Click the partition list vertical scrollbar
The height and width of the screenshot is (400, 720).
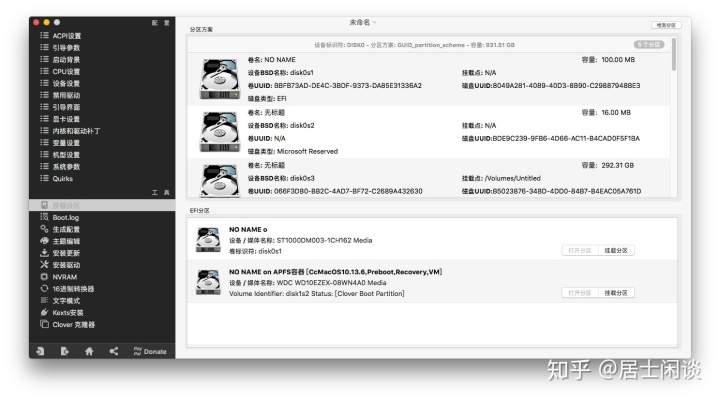pyautogui.click(x=674, y=54)
